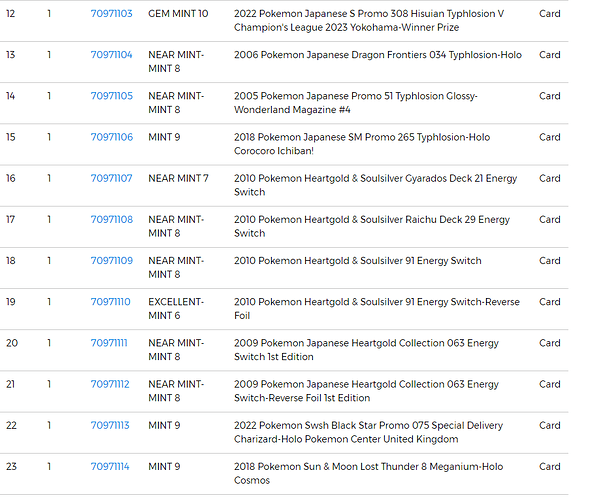The width and height of the screenshot is (590, 500).
Task: Click line number 17
Action: [x=11, y=220]
